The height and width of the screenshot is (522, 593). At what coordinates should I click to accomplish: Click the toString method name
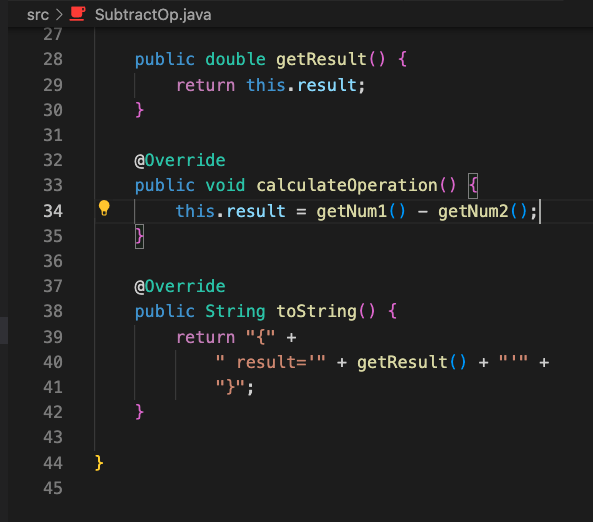(316, 312)
